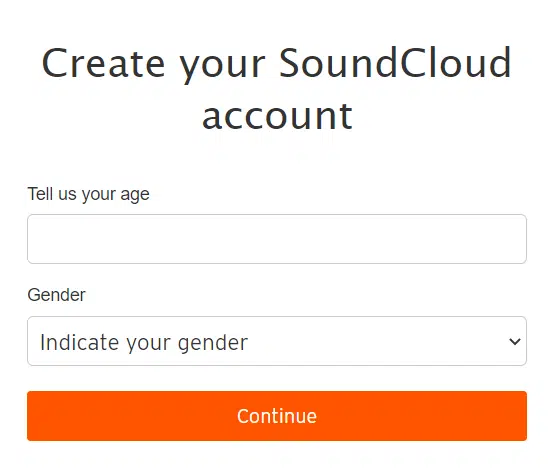
Task: Click the 'Create your SoundCloud account' heading
Action: pos(277,88)
